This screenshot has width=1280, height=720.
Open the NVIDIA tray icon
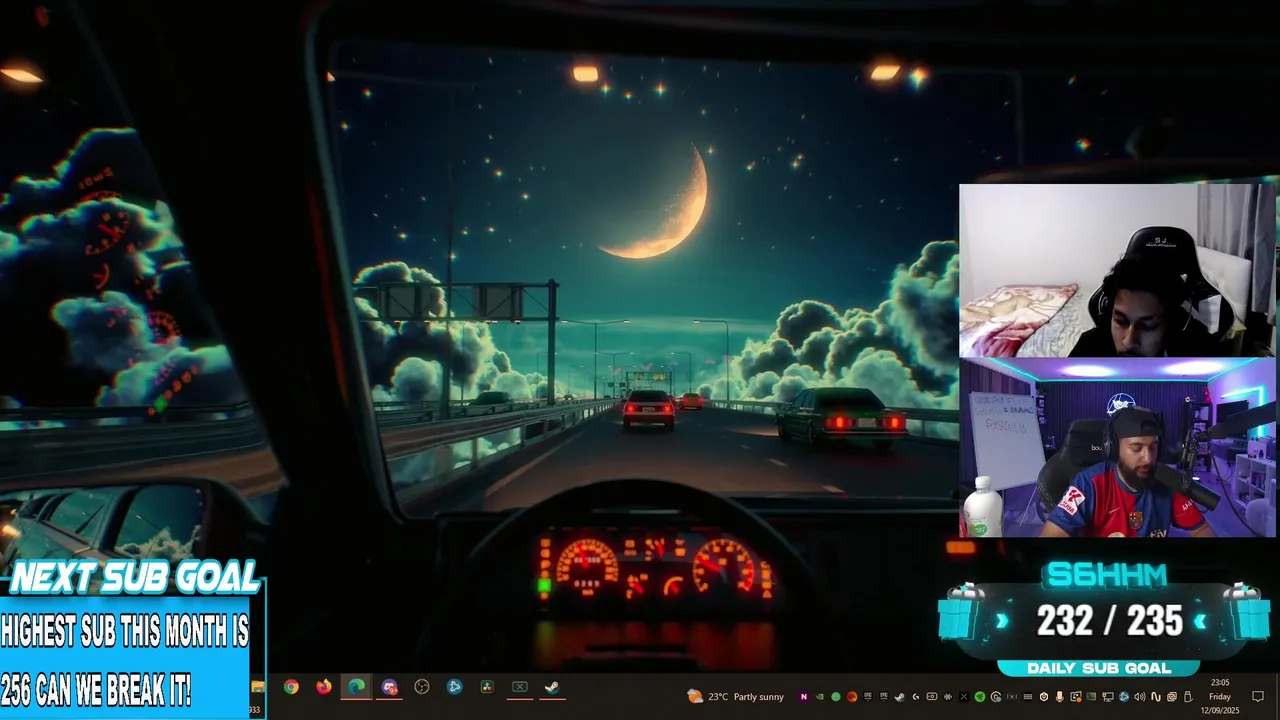819,697
